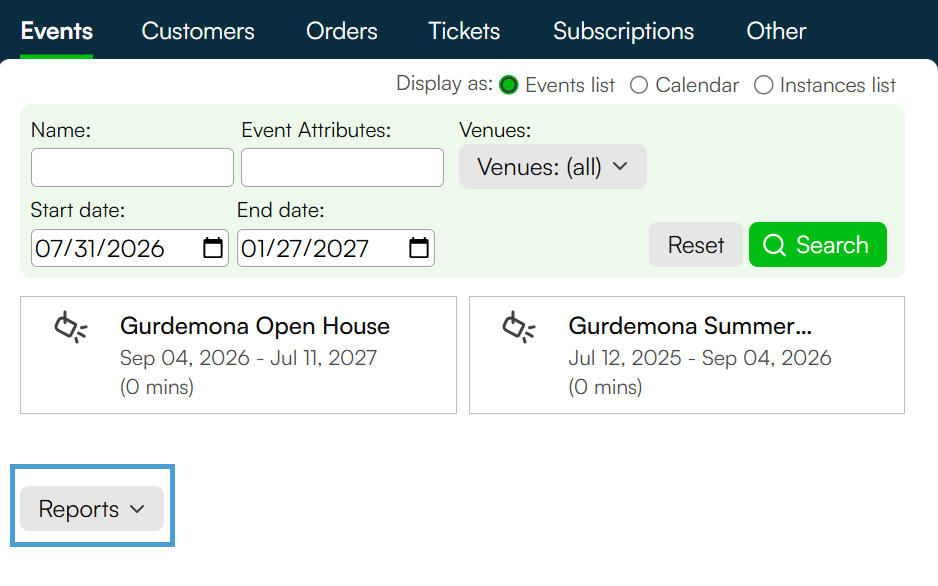
Task: Open the Gurdemona Open House event card
Action: click(x=238, y=355)
